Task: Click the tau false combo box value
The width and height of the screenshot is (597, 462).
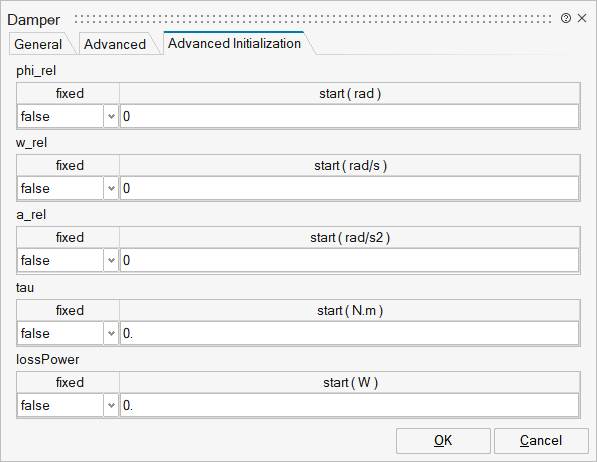Action: click(61, 334)
